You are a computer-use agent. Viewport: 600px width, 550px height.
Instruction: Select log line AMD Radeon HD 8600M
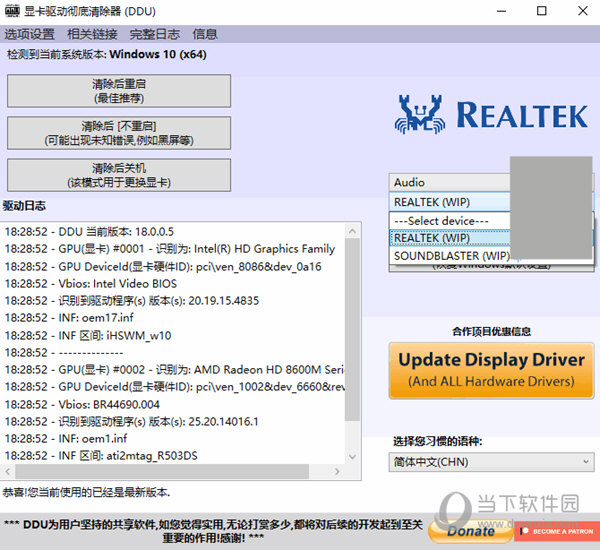174,370
